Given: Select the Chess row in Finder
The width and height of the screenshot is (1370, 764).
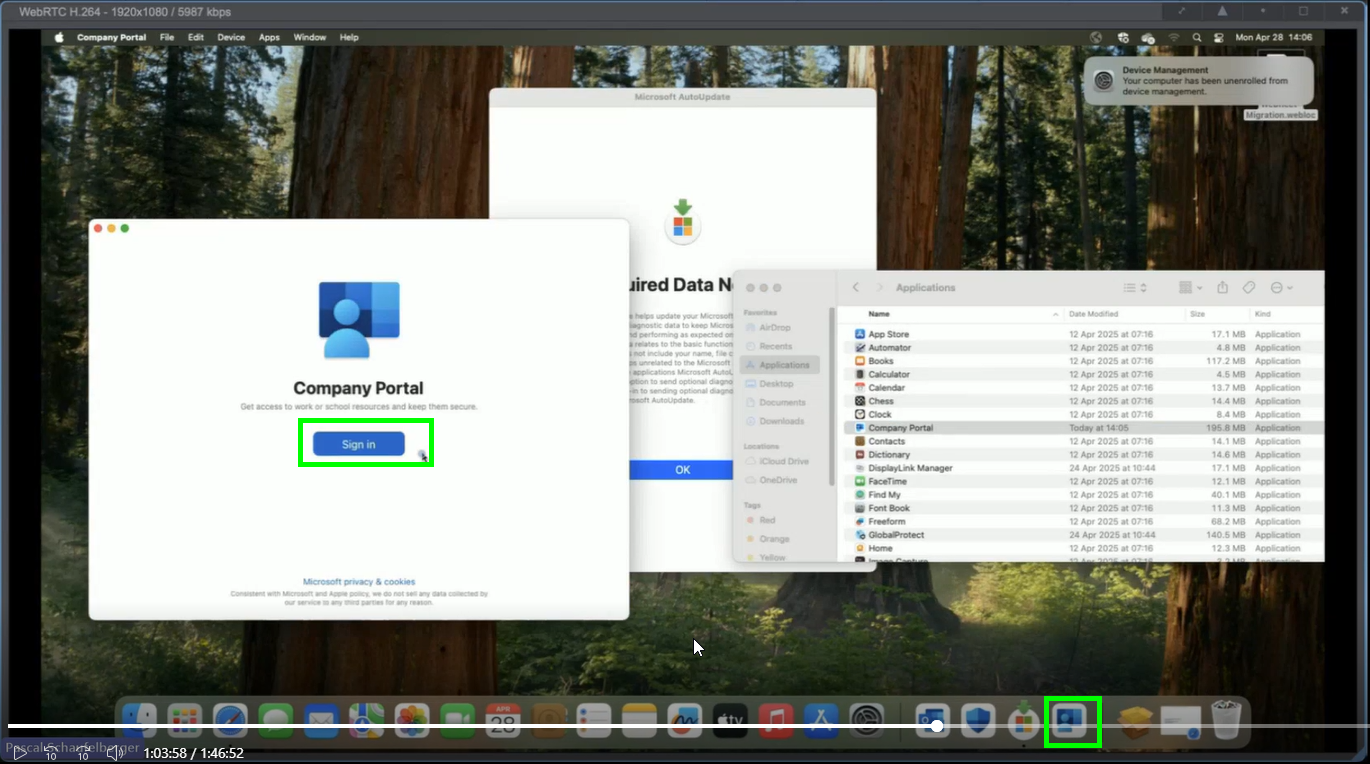Looking at the screenshot, I should tap(1084, 401).
